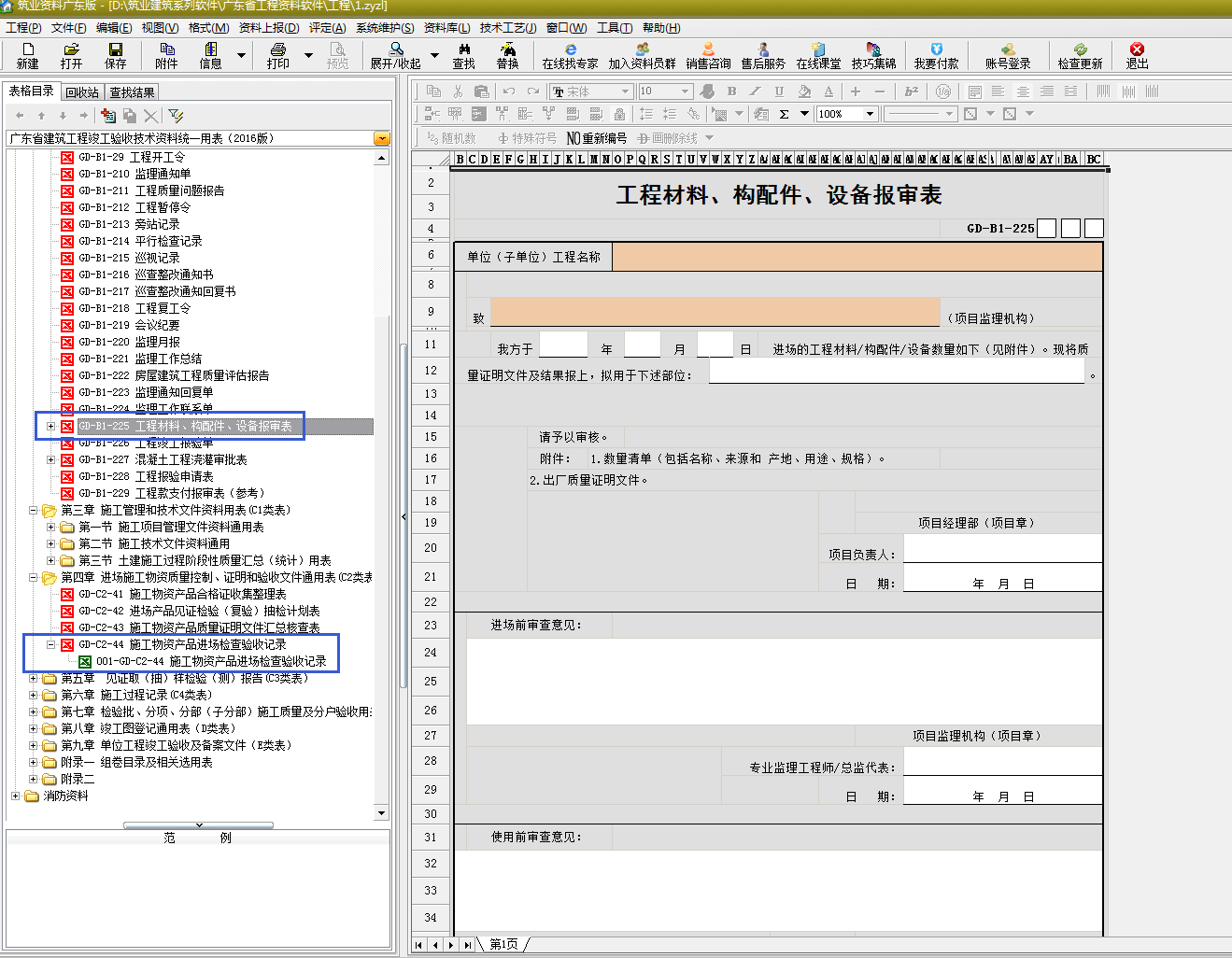Toggle 画删除线 strikethrough option
The width and height of the screenshot is (1232, 958).
(x=667, y=138)
